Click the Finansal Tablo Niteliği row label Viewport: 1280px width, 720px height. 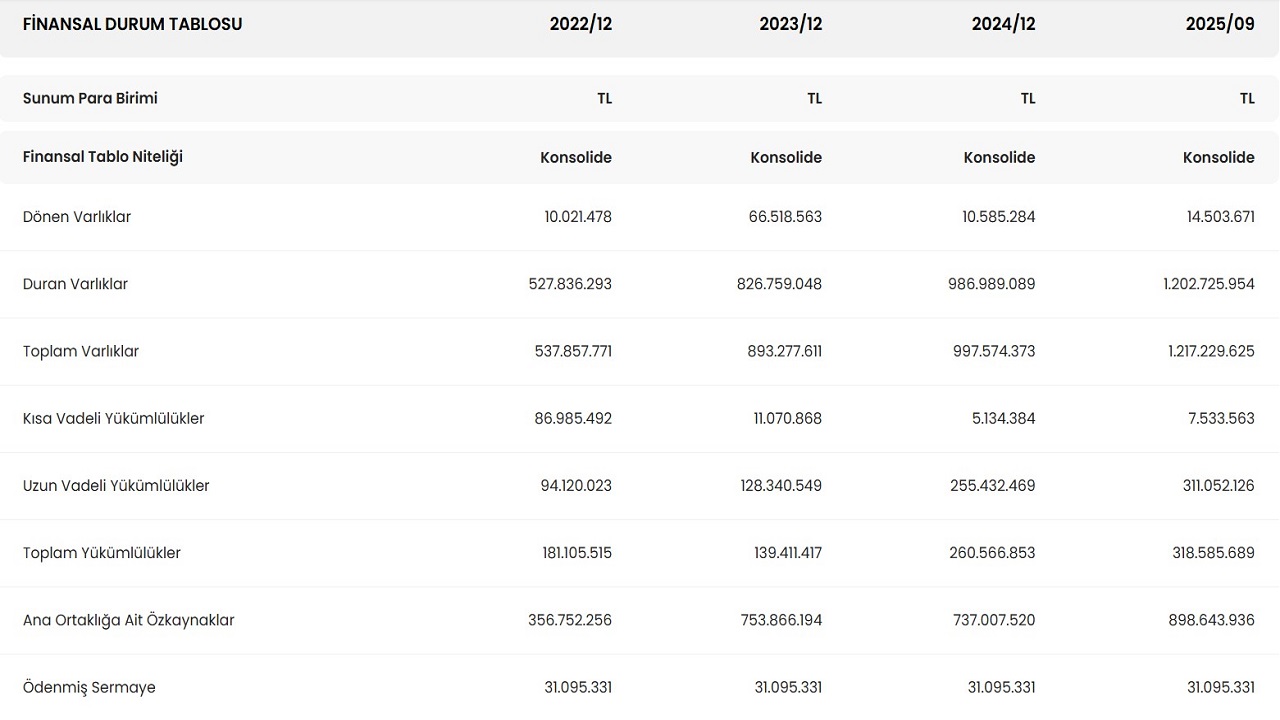point(103,157)
